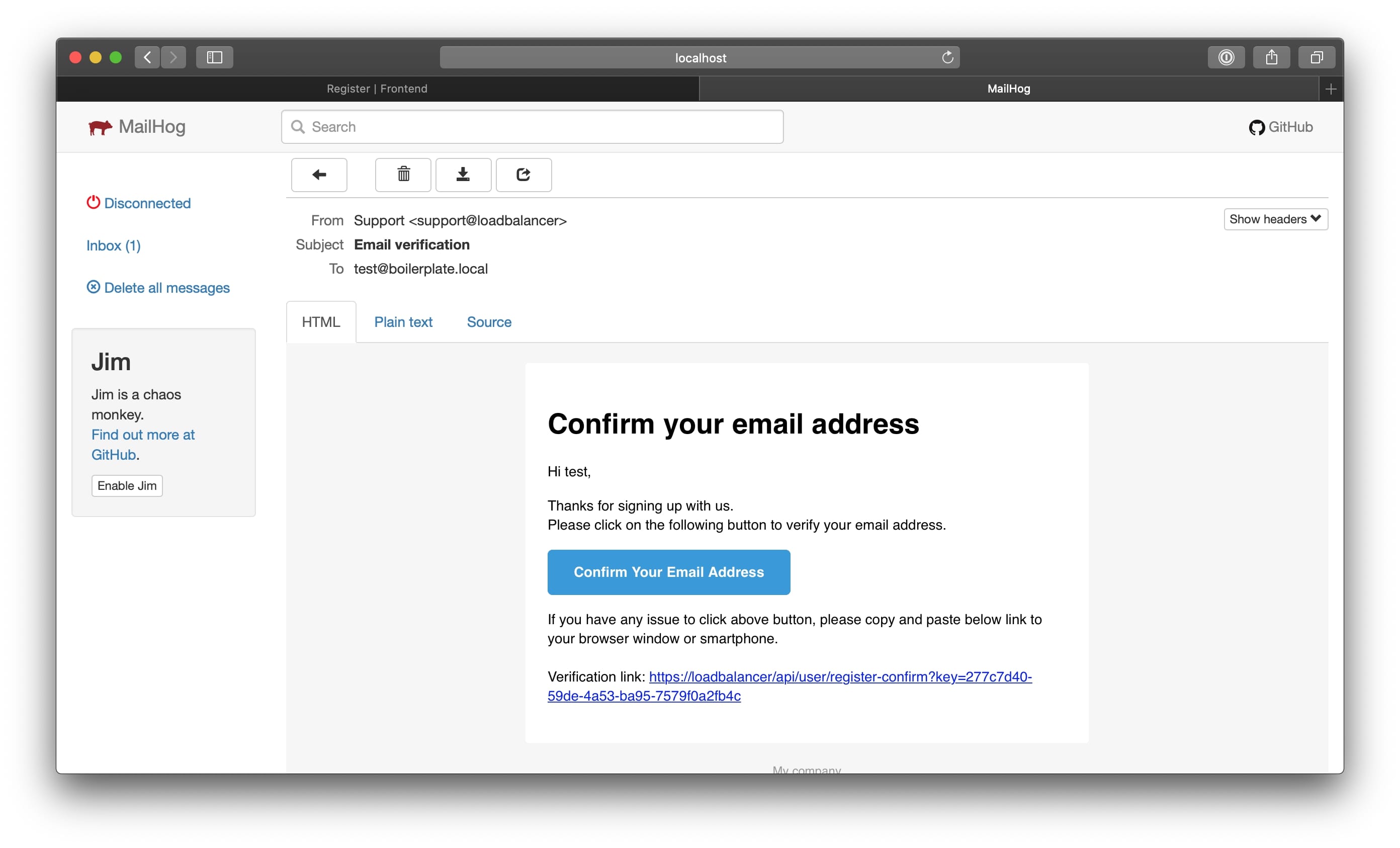Reload the page in address bar
This screenshot has width=1400, height=848.
(x=947, y=57)
